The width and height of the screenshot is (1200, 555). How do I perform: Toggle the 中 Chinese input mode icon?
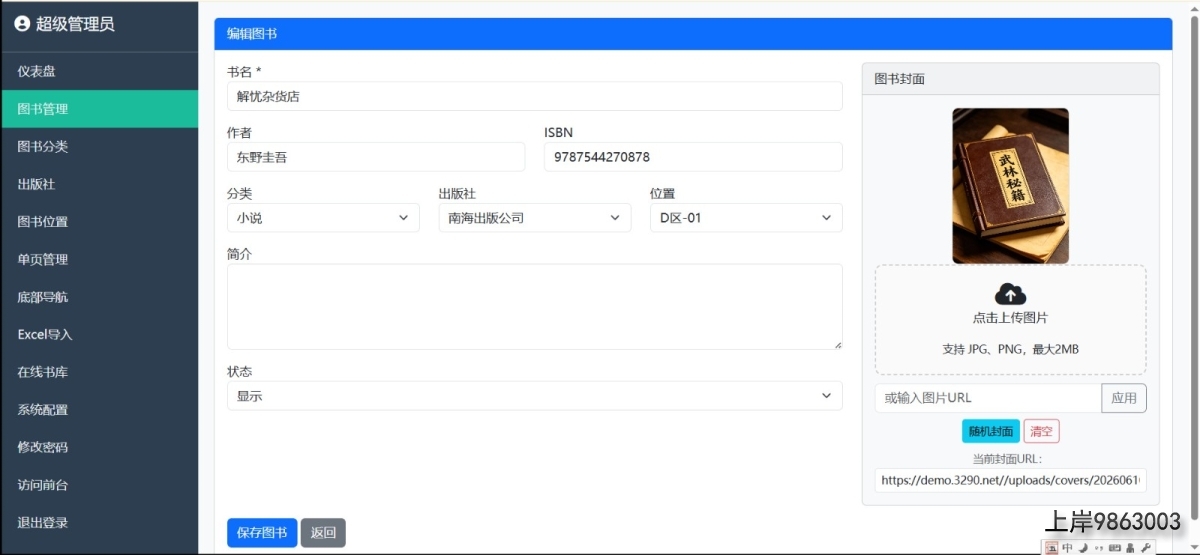pyautogui.click(x=1067, y=548)
